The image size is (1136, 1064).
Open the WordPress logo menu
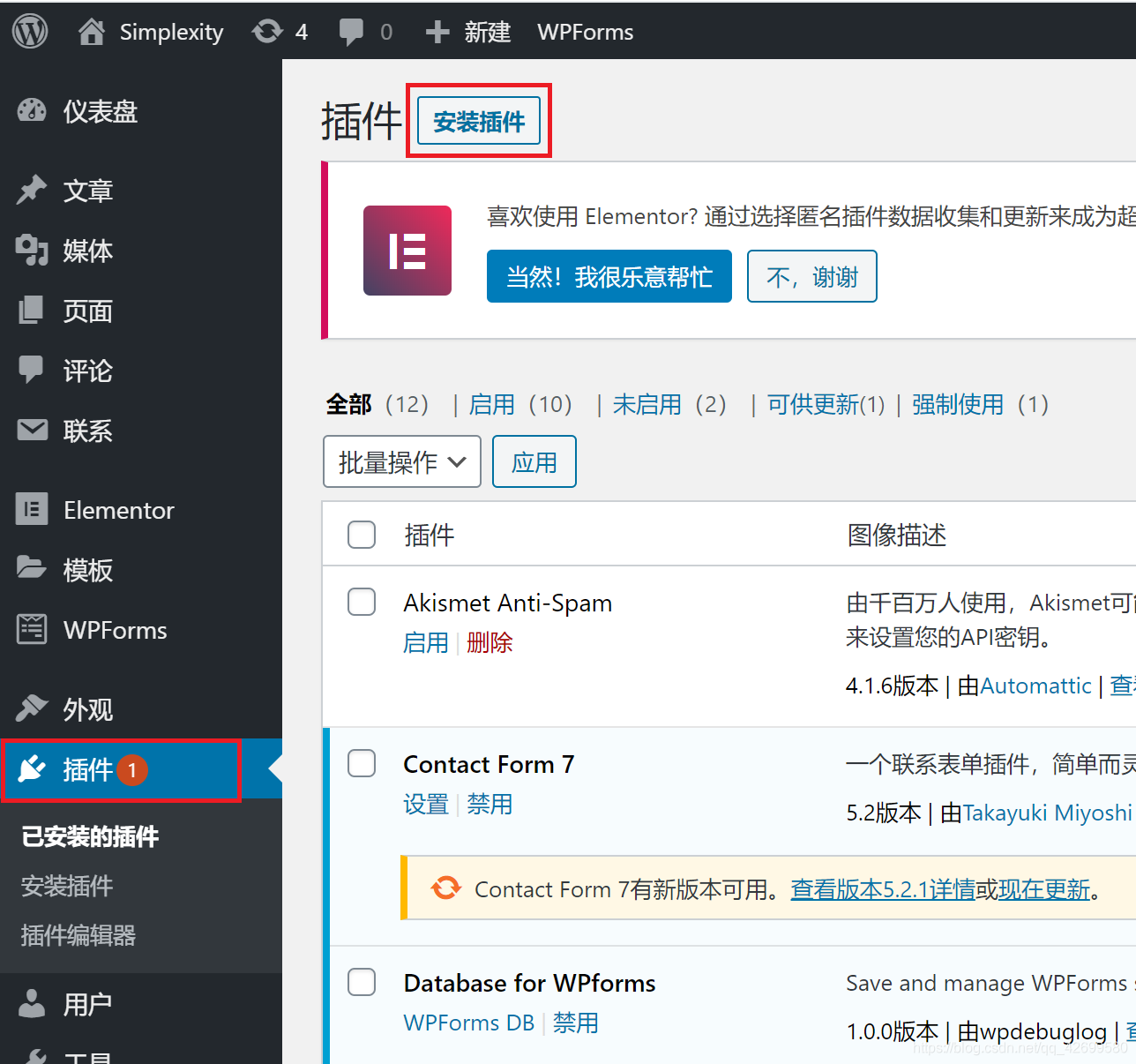(x=30, y=32)
